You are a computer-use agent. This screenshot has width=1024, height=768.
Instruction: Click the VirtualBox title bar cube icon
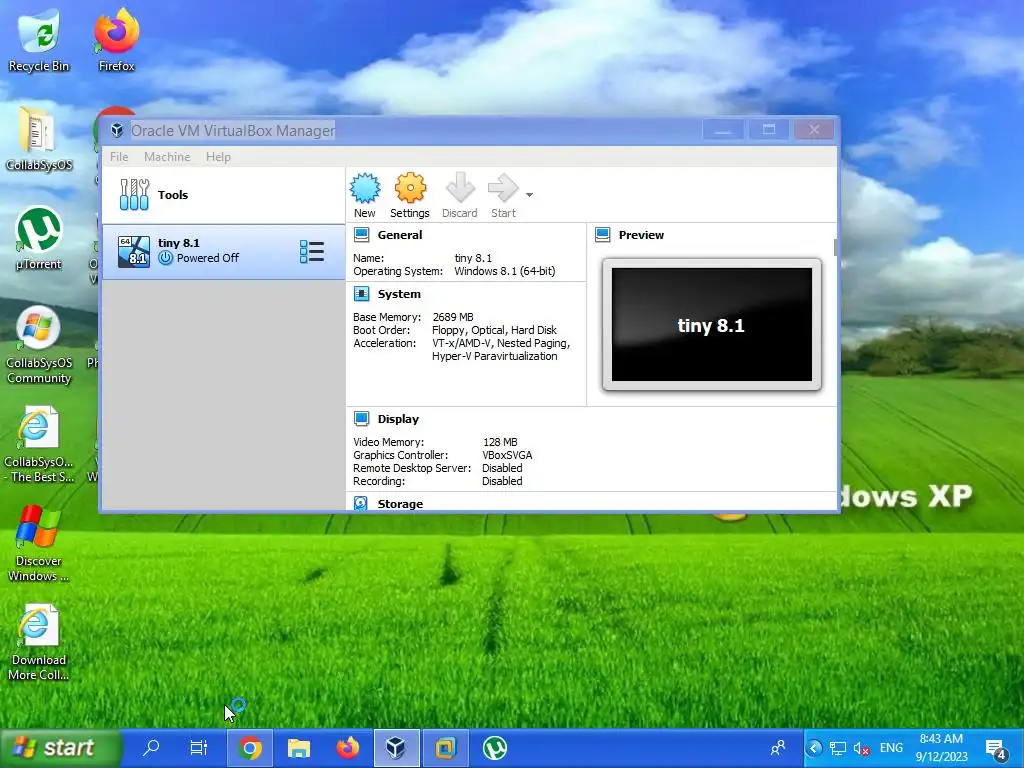(117, 130)
